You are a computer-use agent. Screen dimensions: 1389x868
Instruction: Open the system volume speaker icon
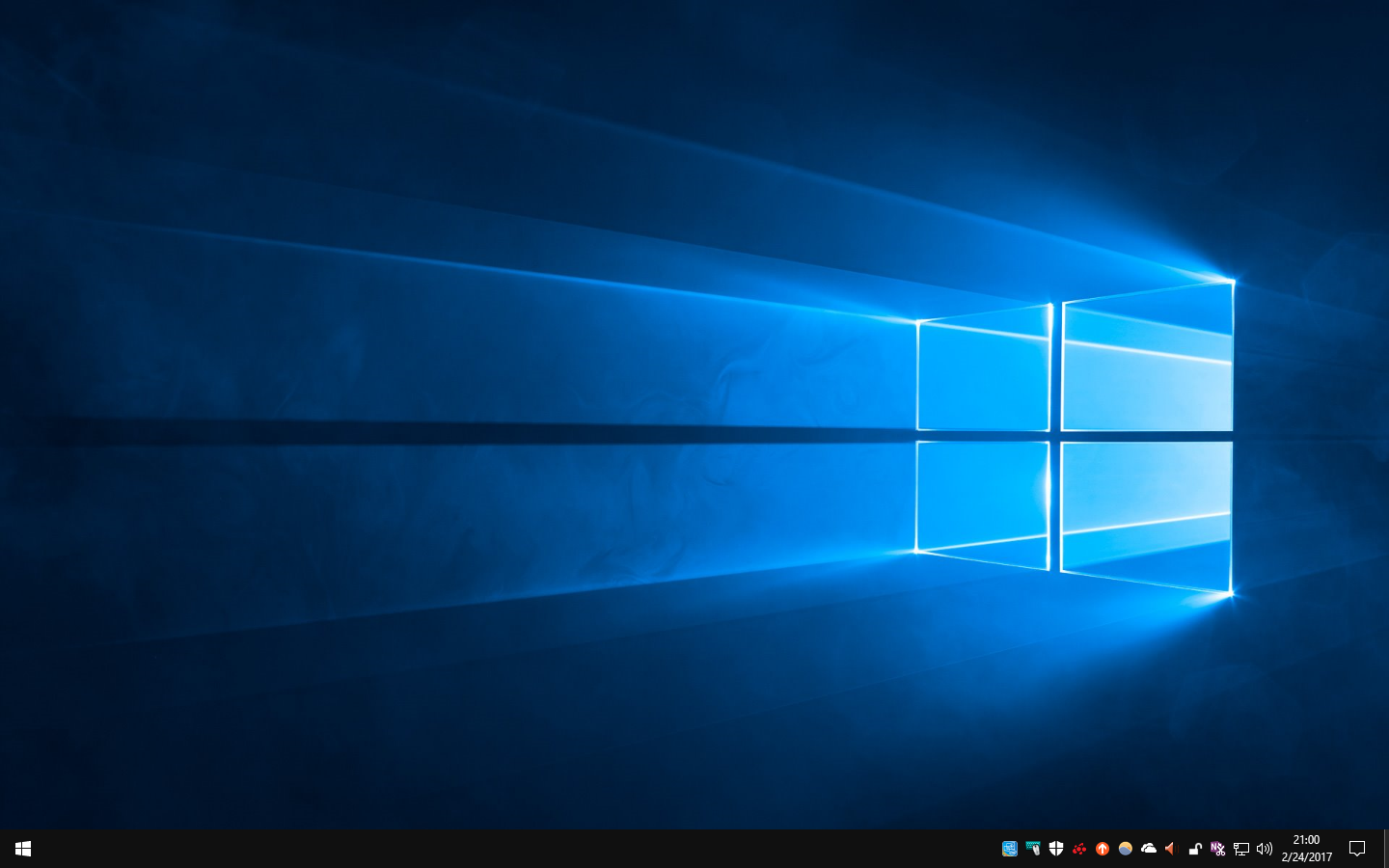click(1265, 849)
